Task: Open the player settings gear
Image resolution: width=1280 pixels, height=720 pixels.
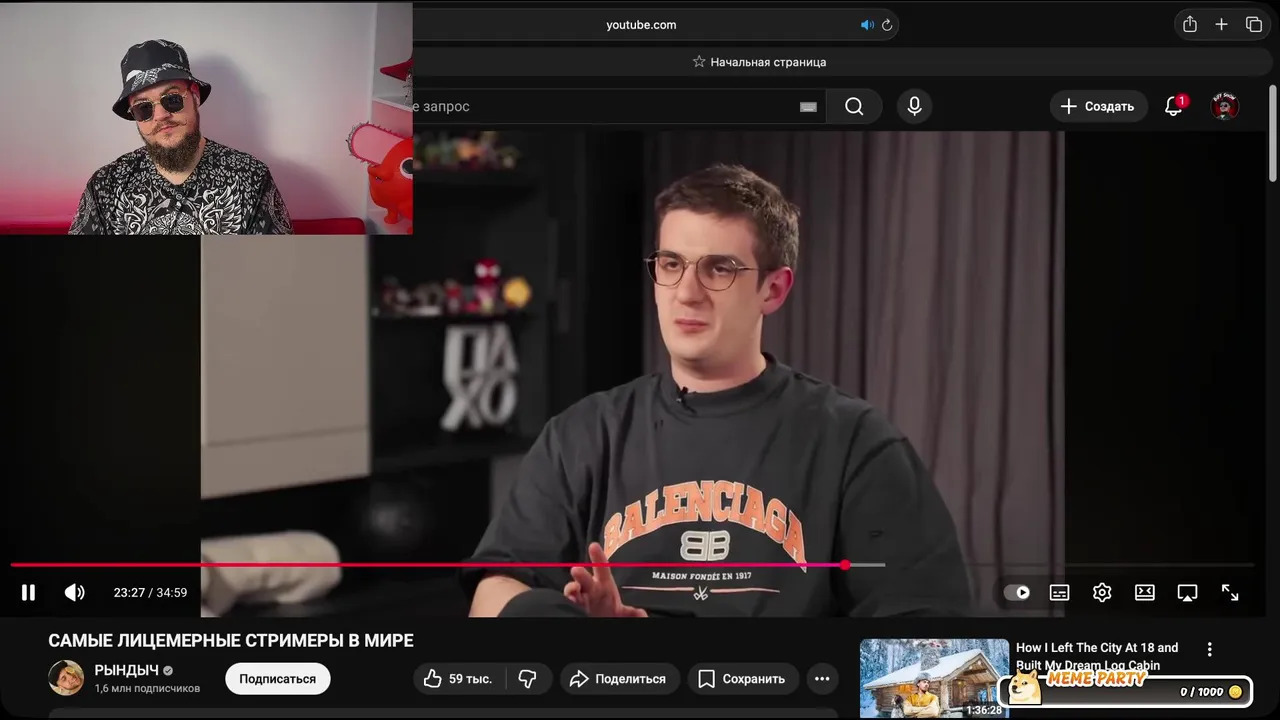Action: pos(1102,593)
